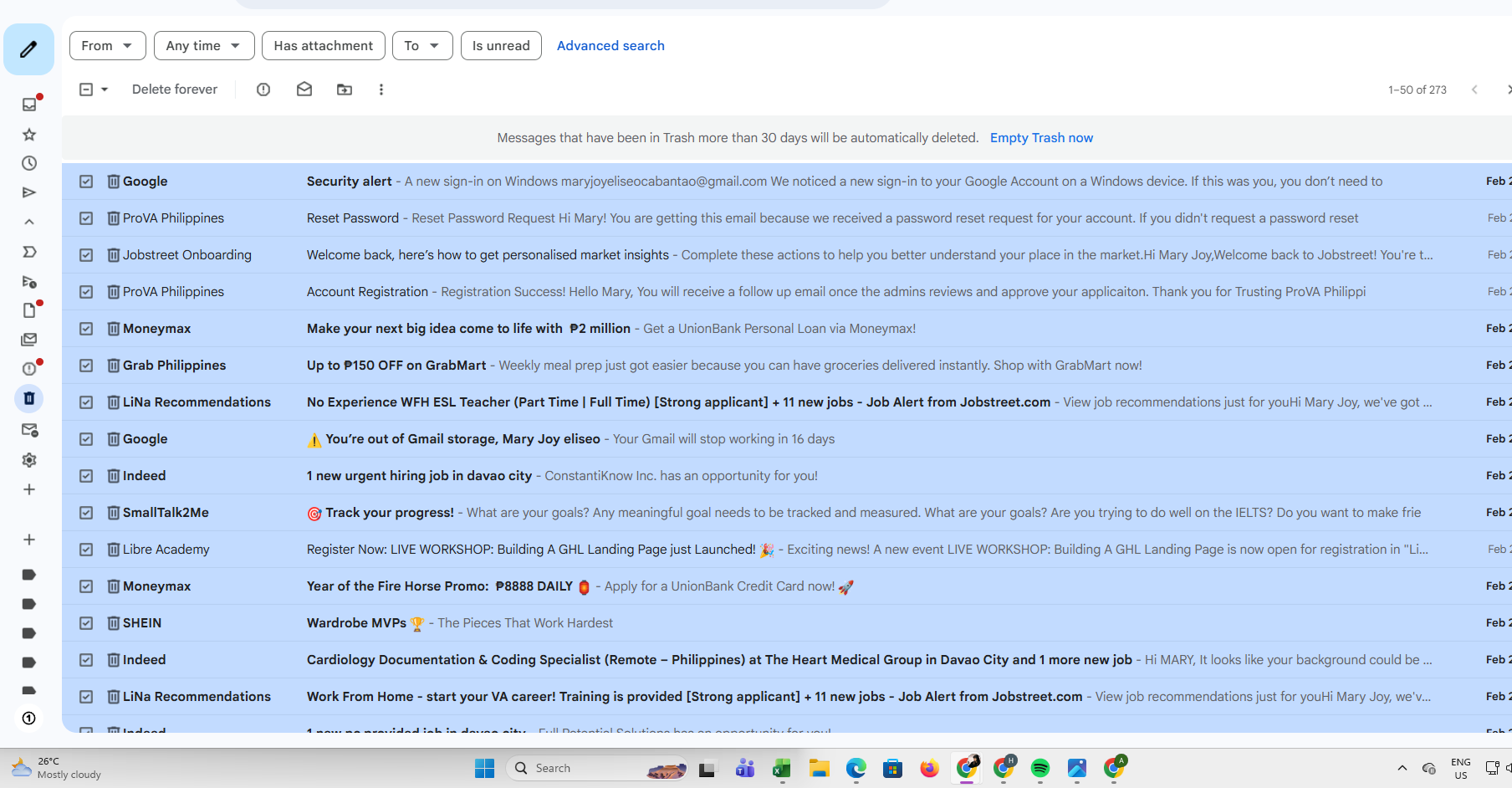Open the Year of the Fire Horse Promo email
This screenshot has height=788, width=1512.
click(787, 586)
